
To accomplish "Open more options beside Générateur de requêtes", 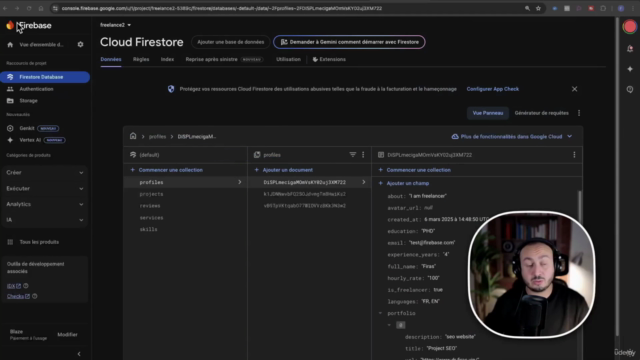I will [579, 113].
